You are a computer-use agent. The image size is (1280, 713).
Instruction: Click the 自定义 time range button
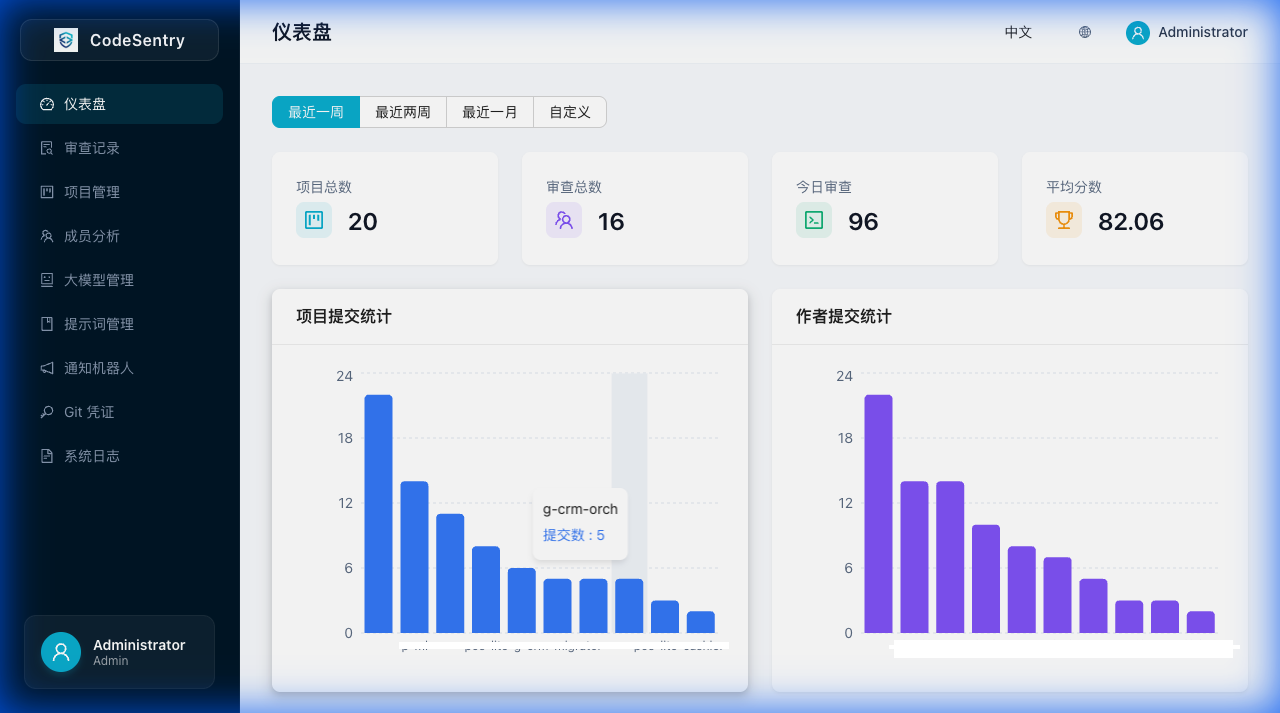coord(569,112)
